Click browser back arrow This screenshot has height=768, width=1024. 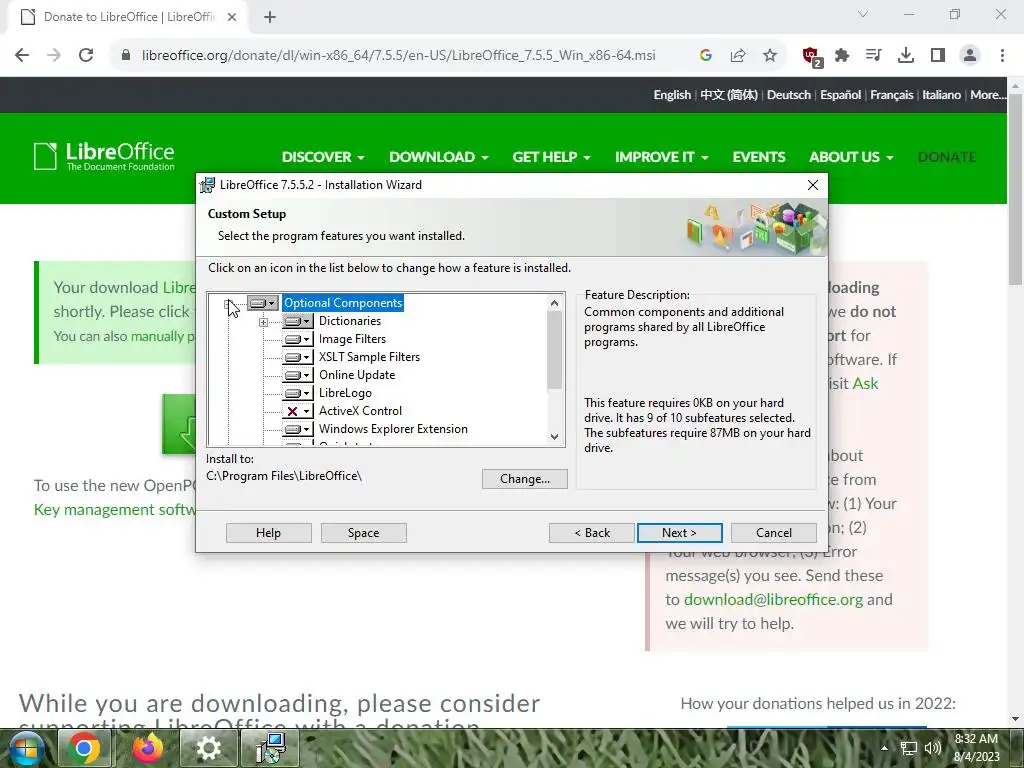point(22,56)
